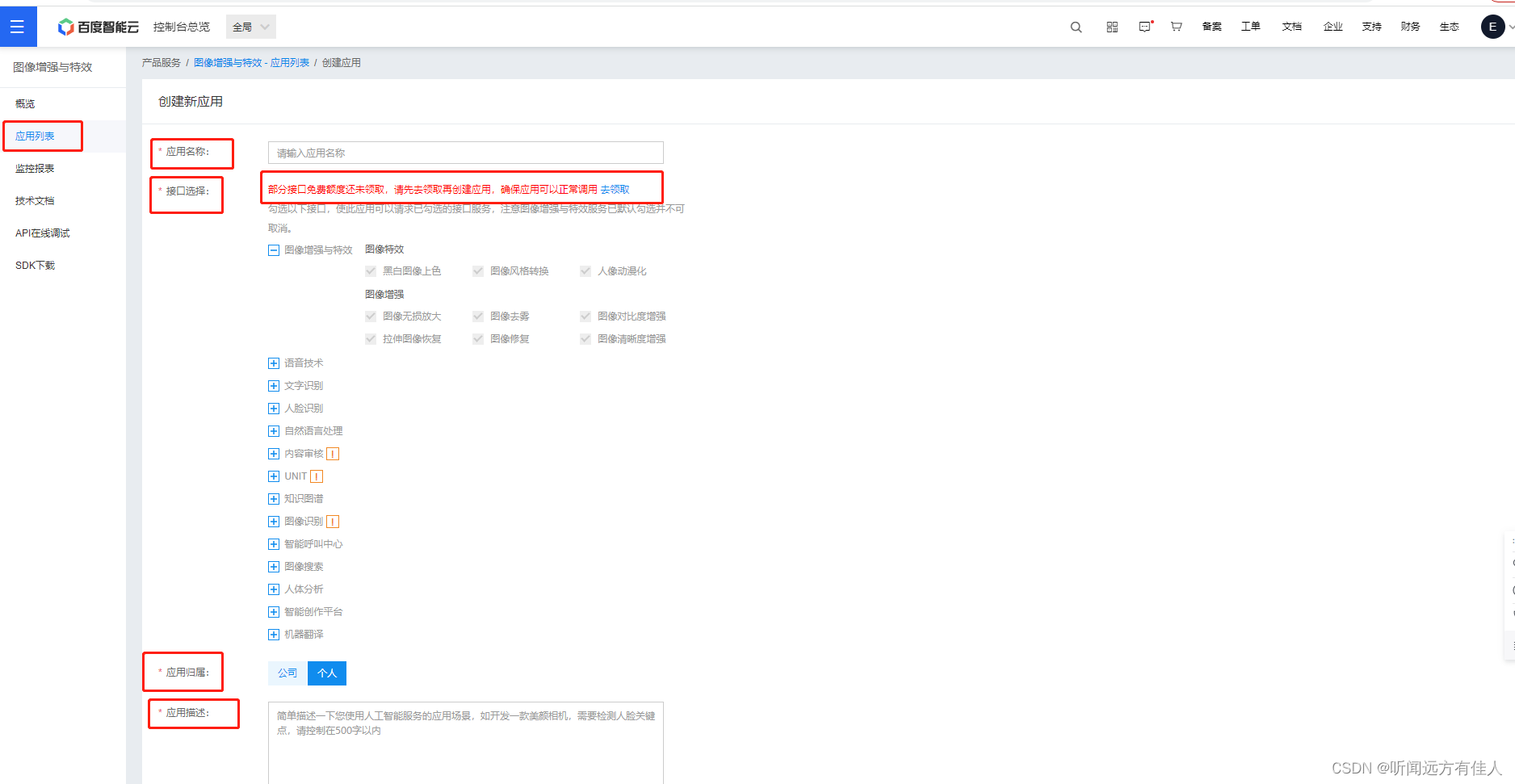1515x784 pixels.
Task: Toggle the 图像修复 checkbox
Action: [478, 339]
